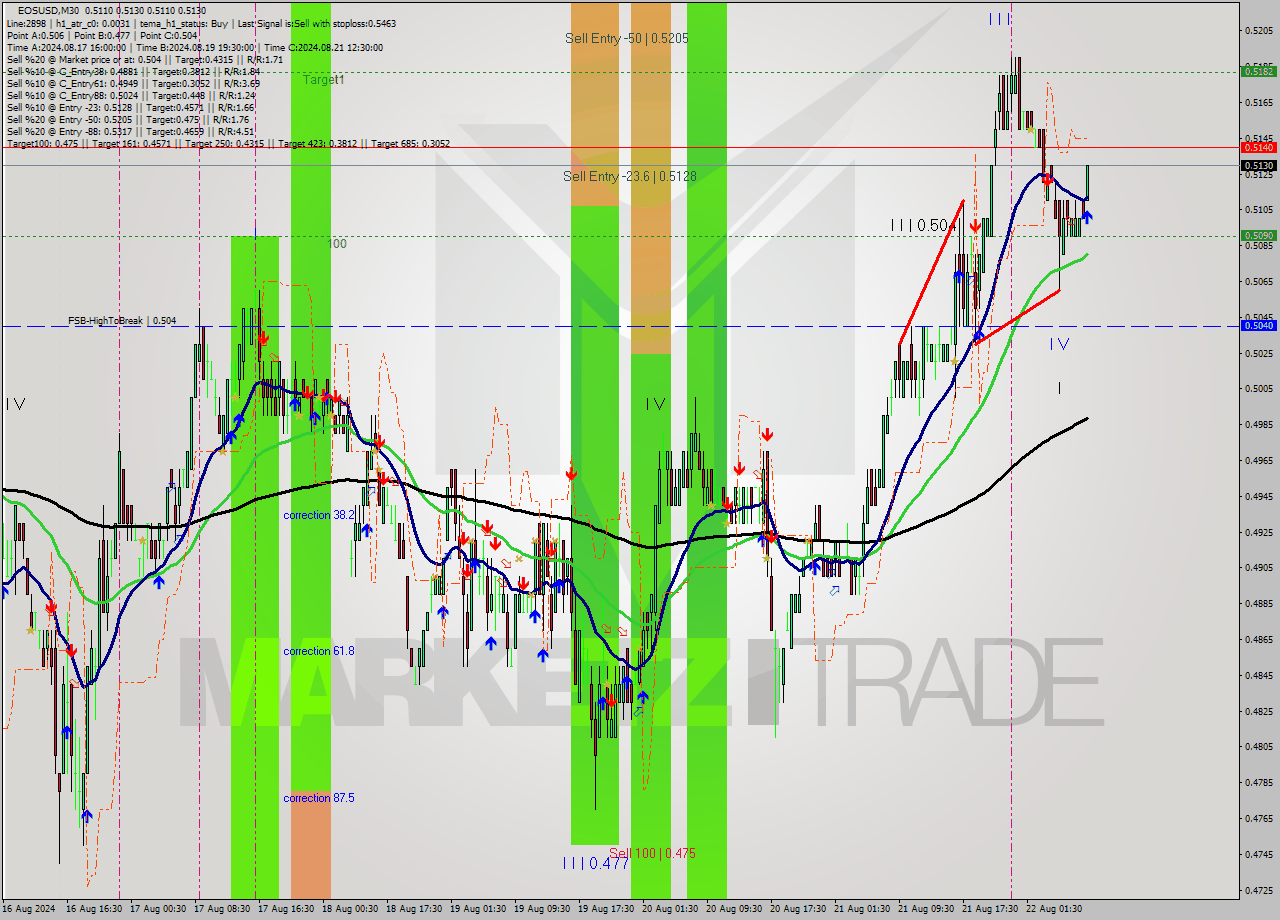Viewport: 1280px width, 920px height.
Task: Click the 'Sell Entry -50 | 0.5205' label
Action: click(626, 38)
